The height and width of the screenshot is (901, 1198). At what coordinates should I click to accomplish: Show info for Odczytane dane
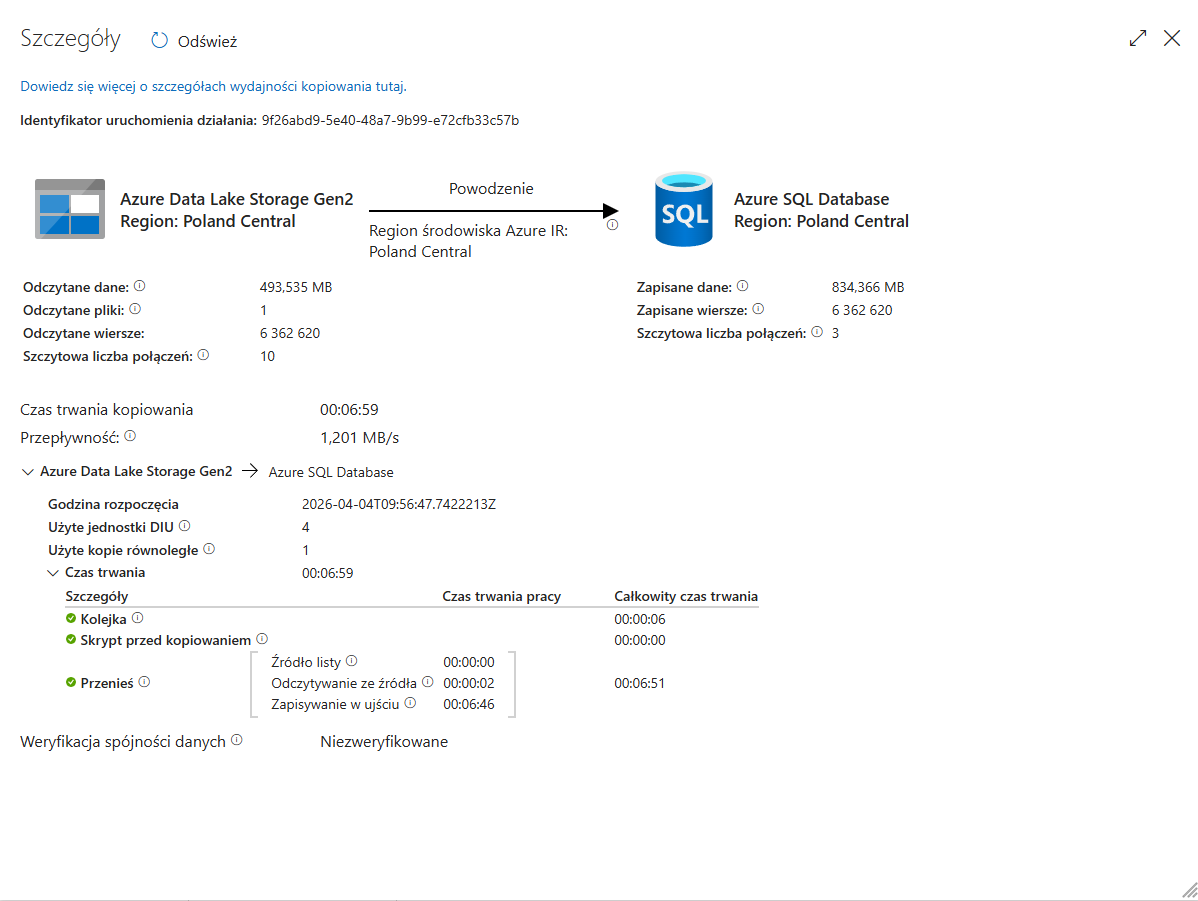(x=140, y=286)
